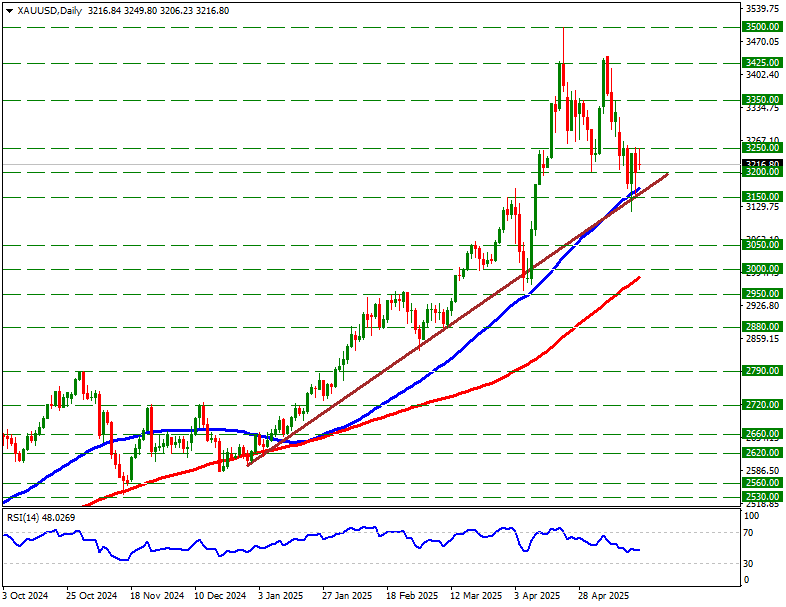
Task: Select the 2880.00 price level label
Action: pos(761,327)
